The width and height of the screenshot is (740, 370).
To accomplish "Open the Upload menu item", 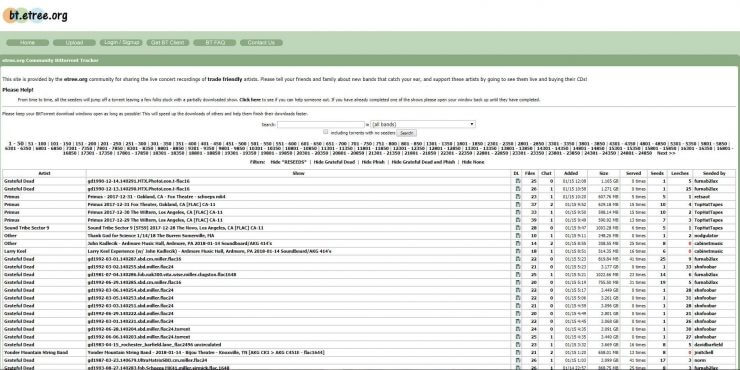I will (x=74, y=43).
